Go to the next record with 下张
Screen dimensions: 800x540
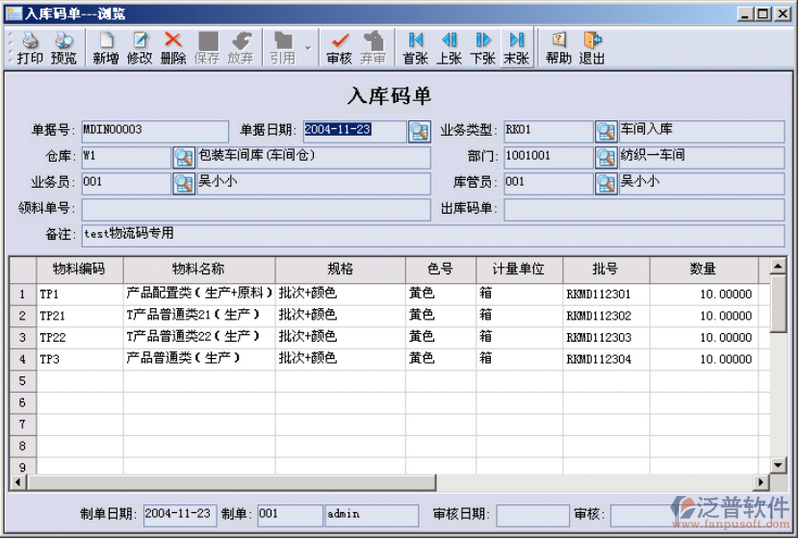pos(483,47)
